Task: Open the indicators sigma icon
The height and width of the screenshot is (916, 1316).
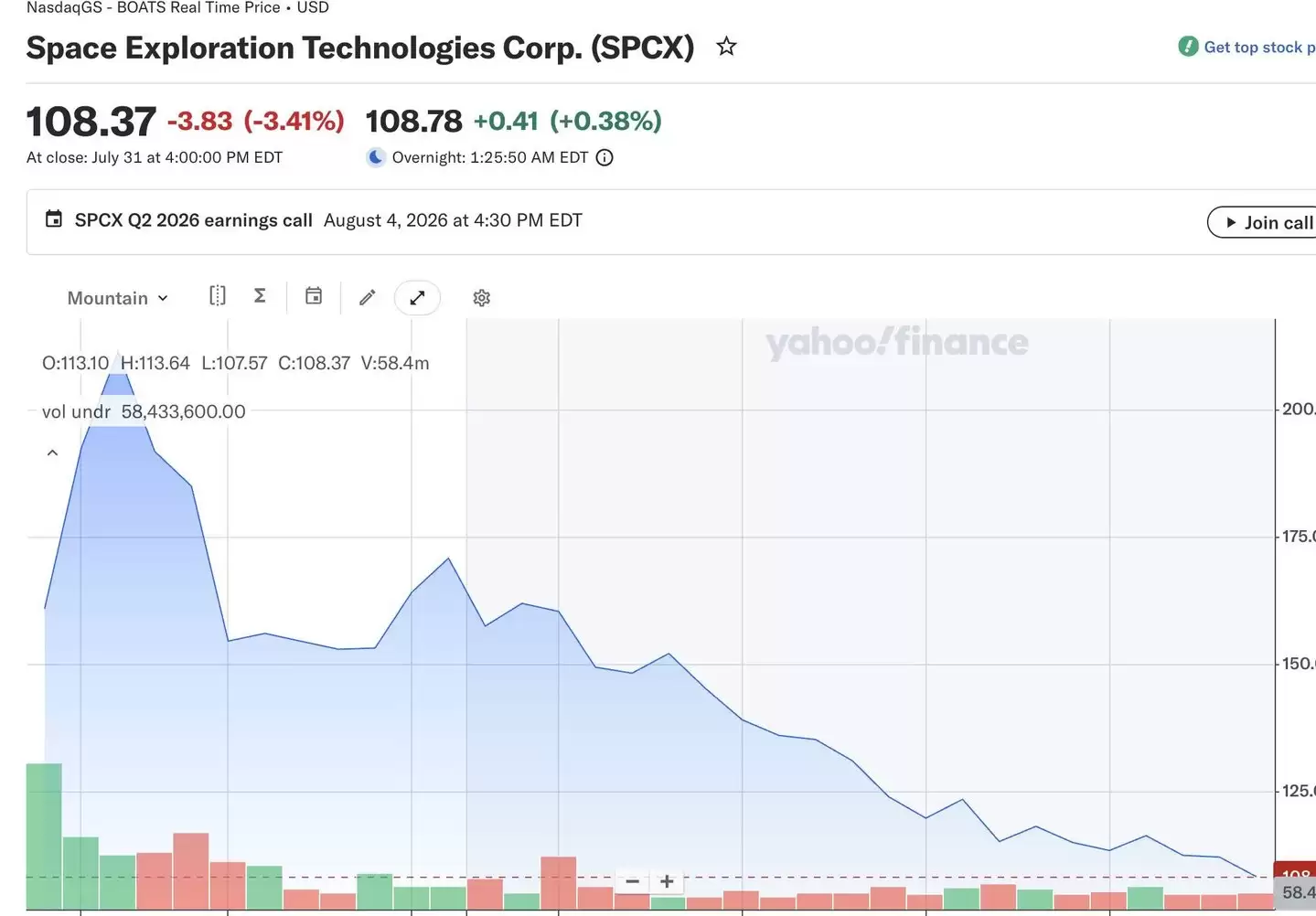Action: 260,295
